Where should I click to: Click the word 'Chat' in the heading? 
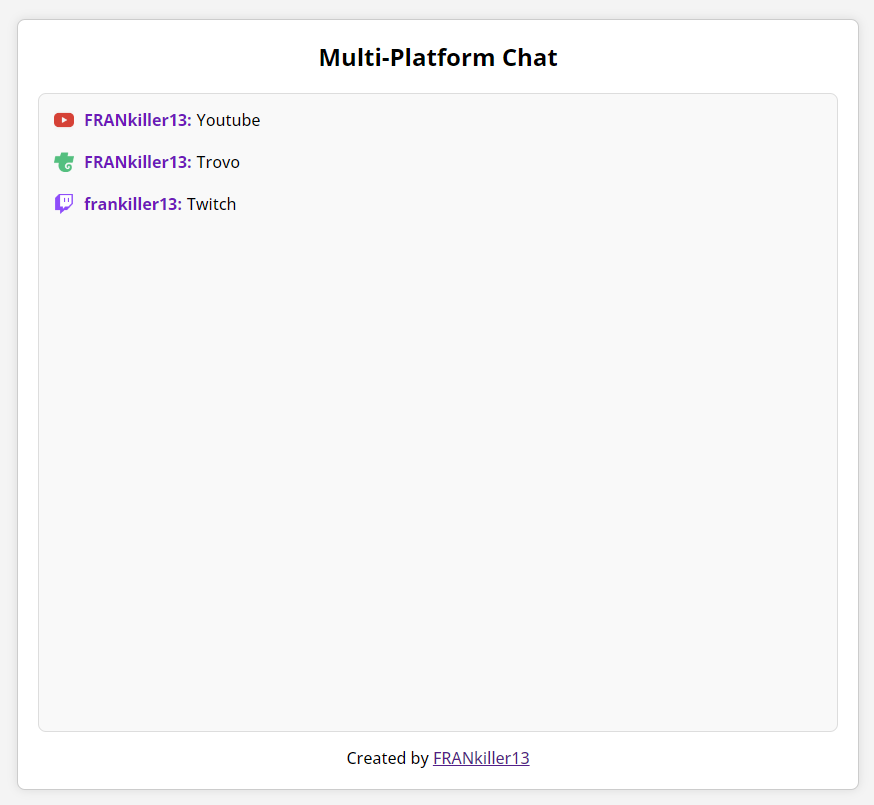tap(530, 57)
